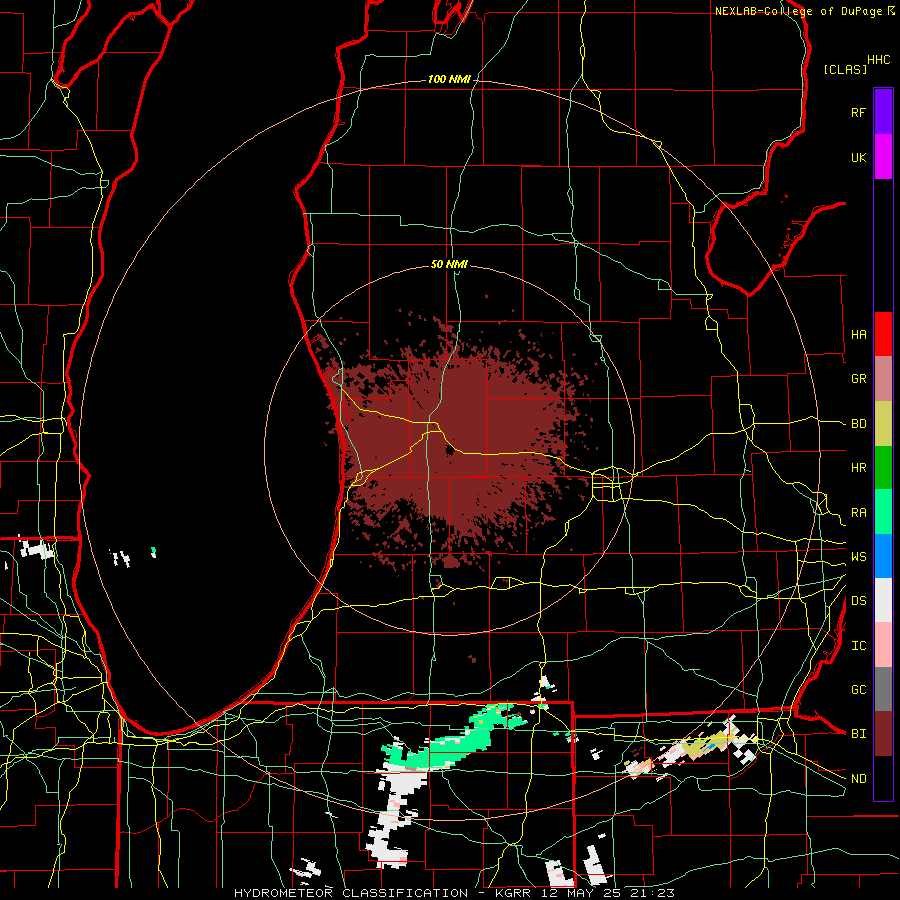Click the light pink IC color swatch
Image resolution: width=900 pixels, height=900 pixels.
(883, 645)
